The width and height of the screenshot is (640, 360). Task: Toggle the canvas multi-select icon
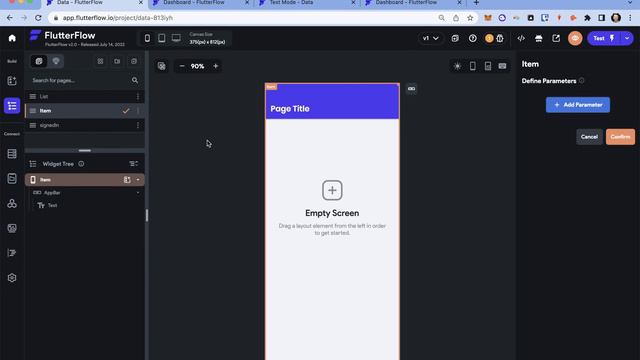(x=162, y=66)
